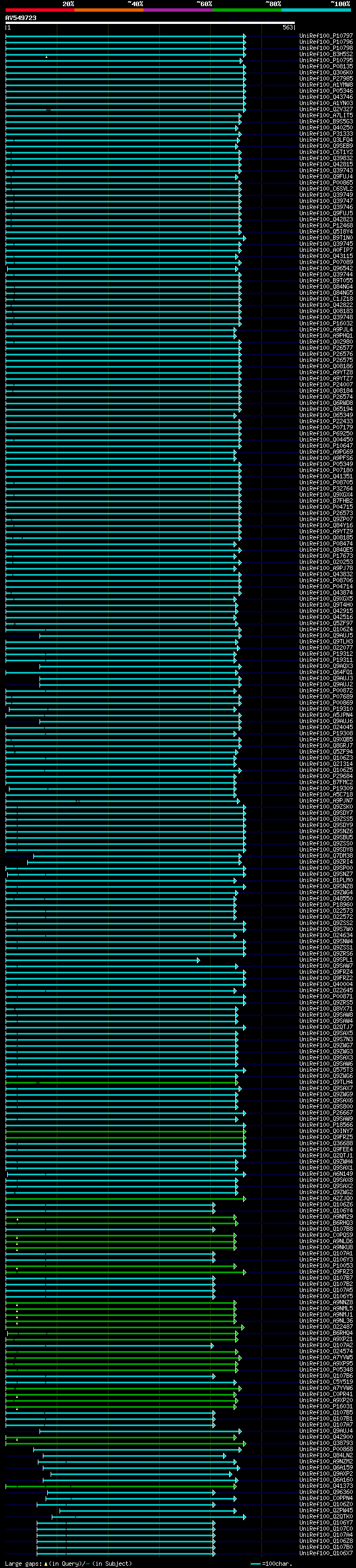This screenshot has height=1568, width=356.
Task: Click the orange ~40% identity legend segment
Action: pyautogui.click(x=110, y=10)
